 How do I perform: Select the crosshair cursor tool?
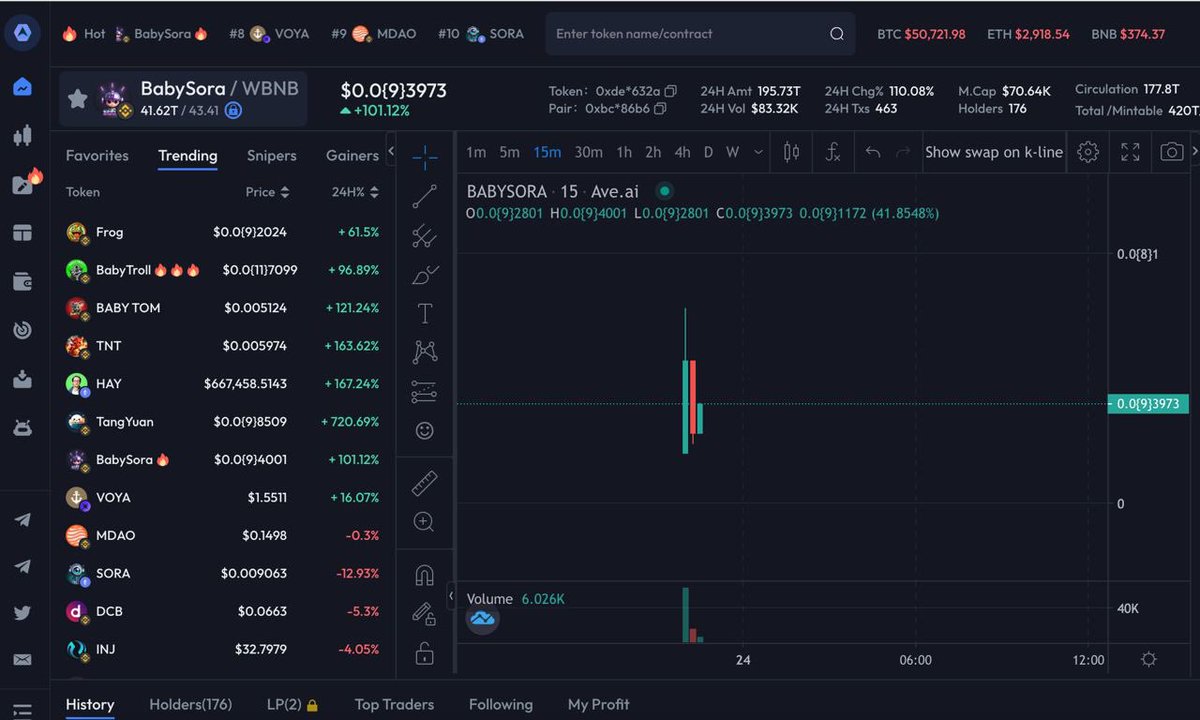pos(425,157)
